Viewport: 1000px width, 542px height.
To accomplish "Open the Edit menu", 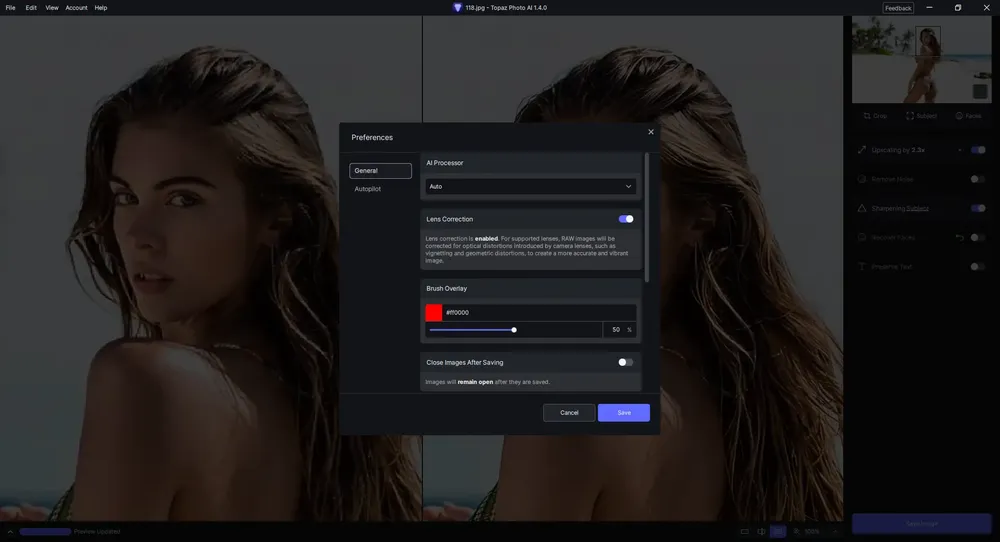I will (x=31, y=8).
